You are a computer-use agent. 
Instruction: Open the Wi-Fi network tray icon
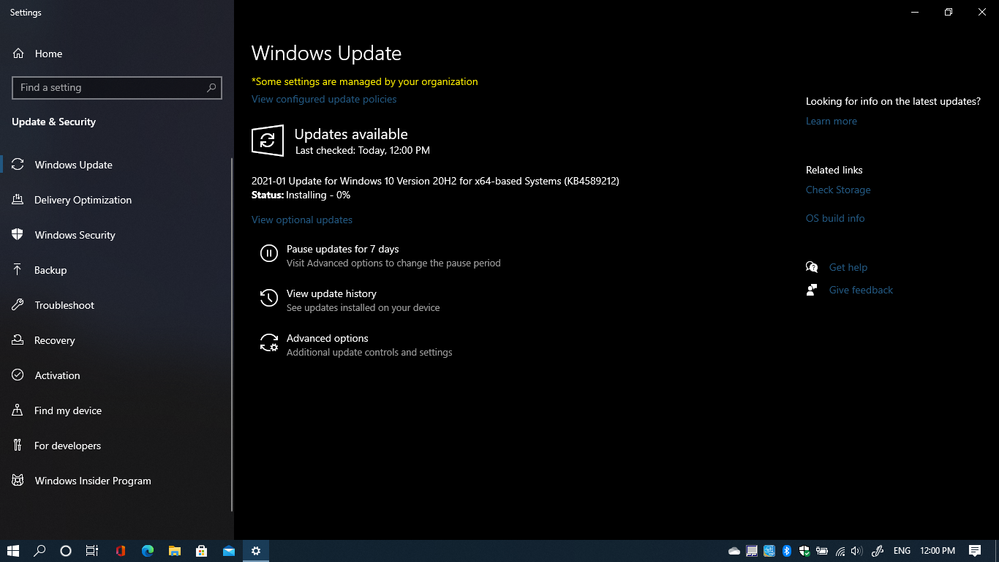[840, 551]
